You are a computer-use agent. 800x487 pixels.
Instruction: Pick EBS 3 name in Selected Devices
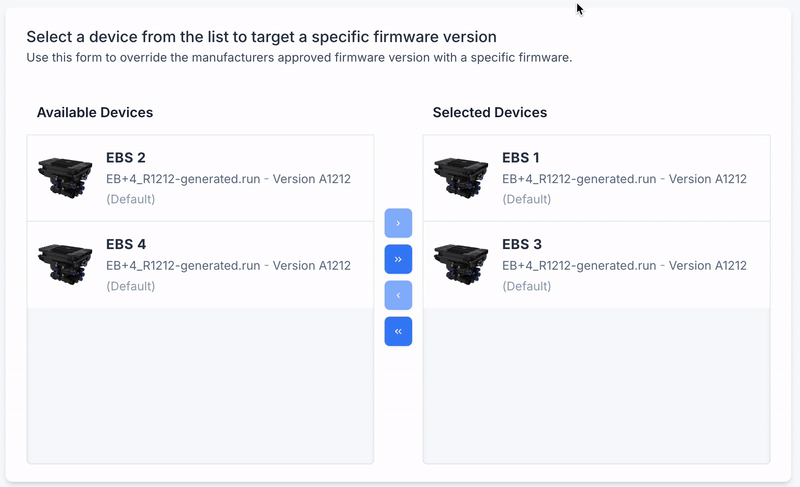pyautogui.click(x=521, y=245)
